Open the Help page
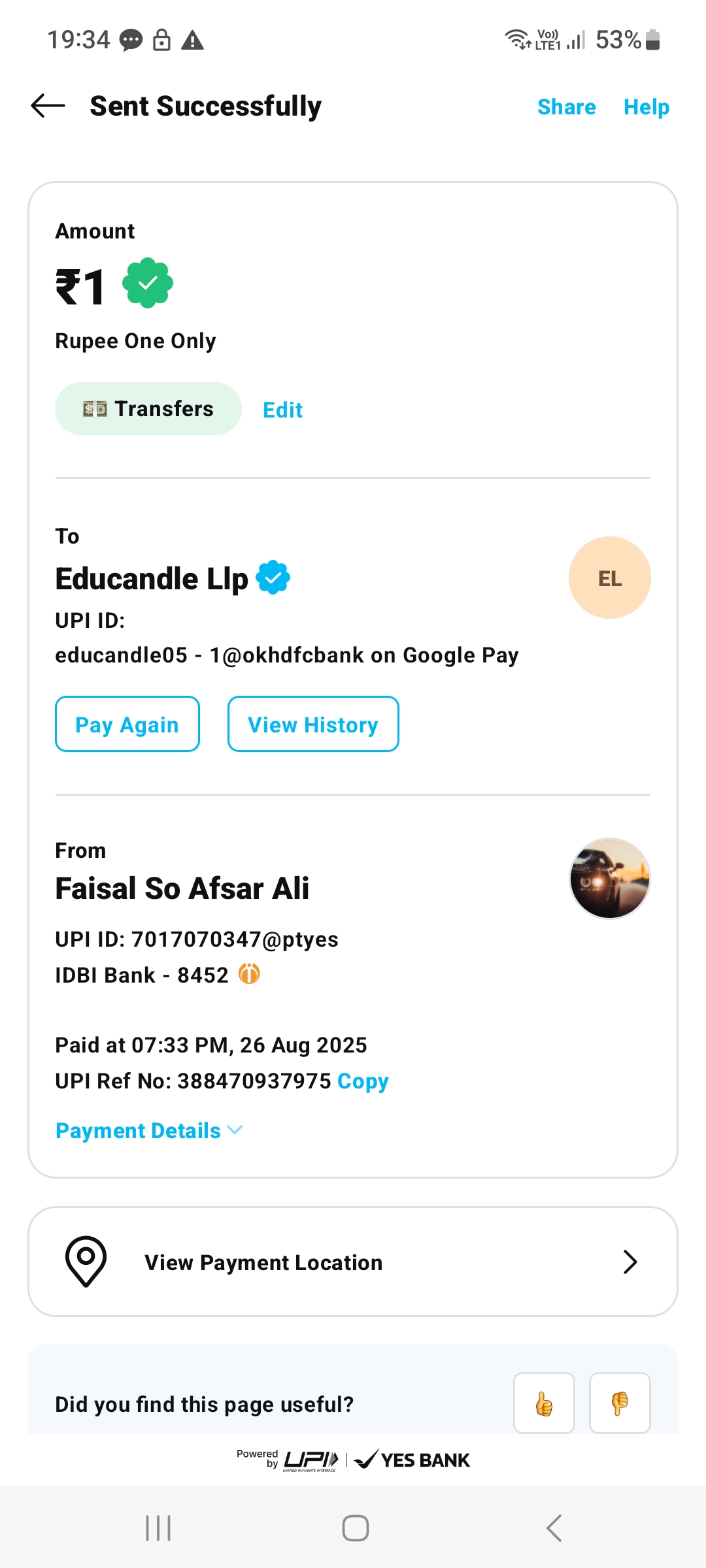The width and height of the screenshot is (706, 1568). click(x=646, y=107)
